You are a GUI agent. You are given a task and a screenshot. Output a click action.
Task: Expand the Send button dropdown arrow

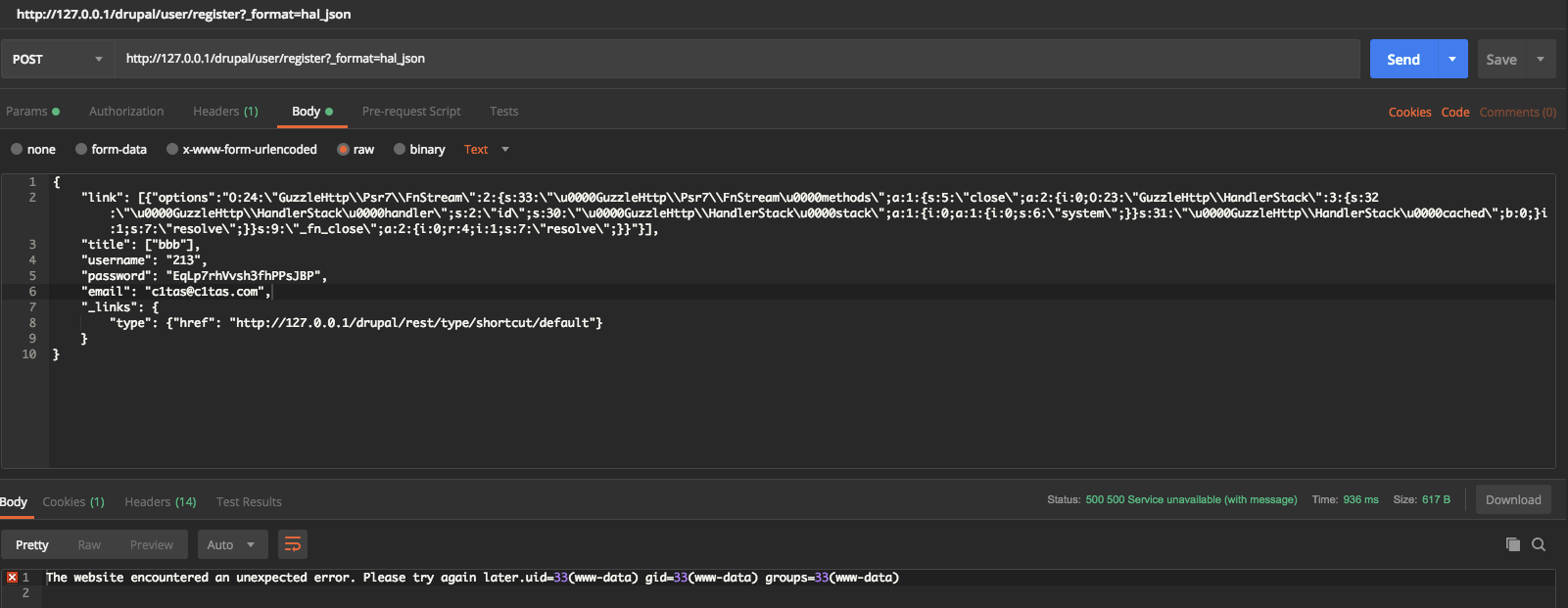pyautogui.click(x=1452, y=59)
